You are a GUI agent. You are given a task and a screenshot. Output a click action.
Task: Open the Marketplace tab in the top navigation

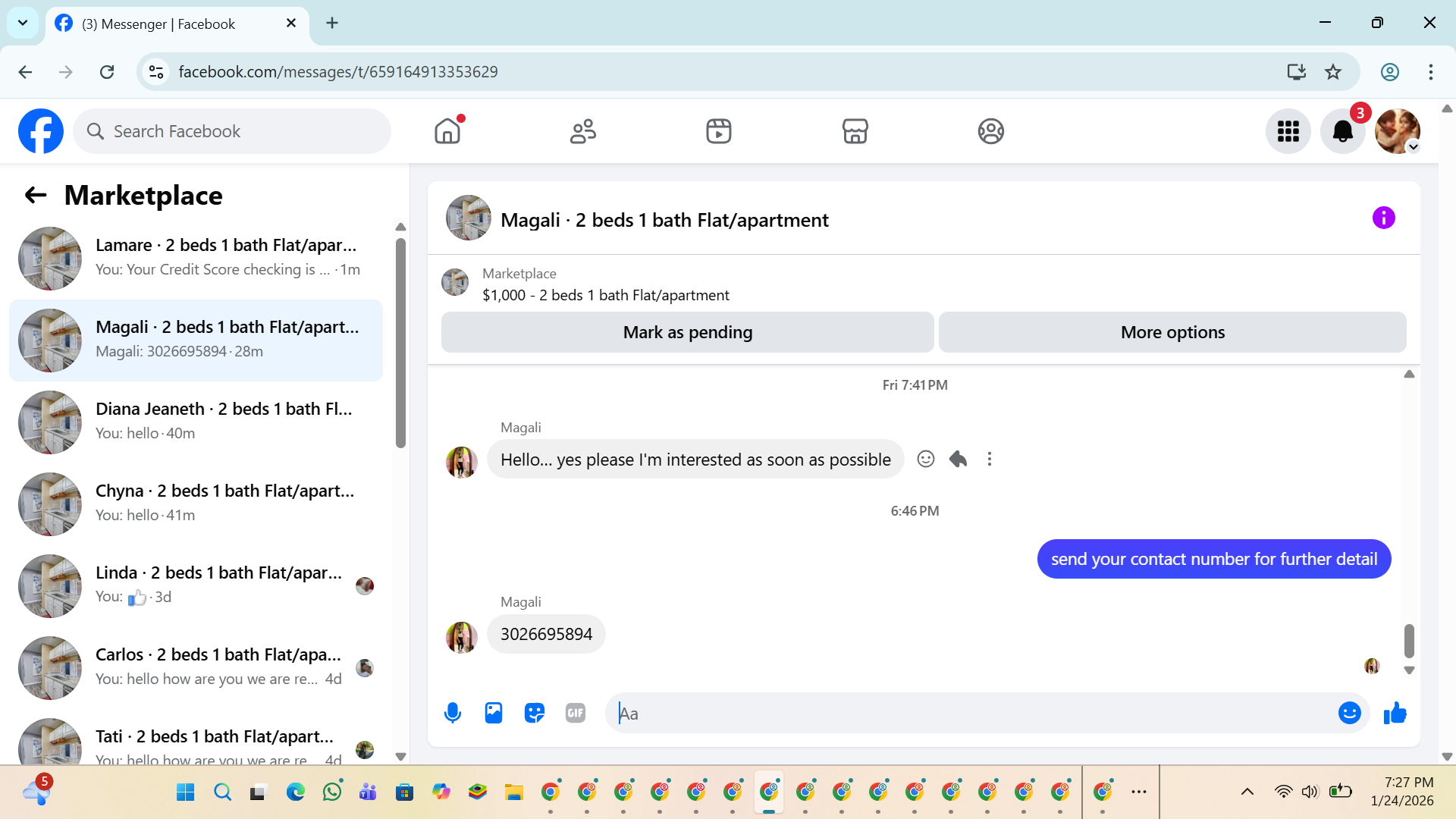pos(855,131)
